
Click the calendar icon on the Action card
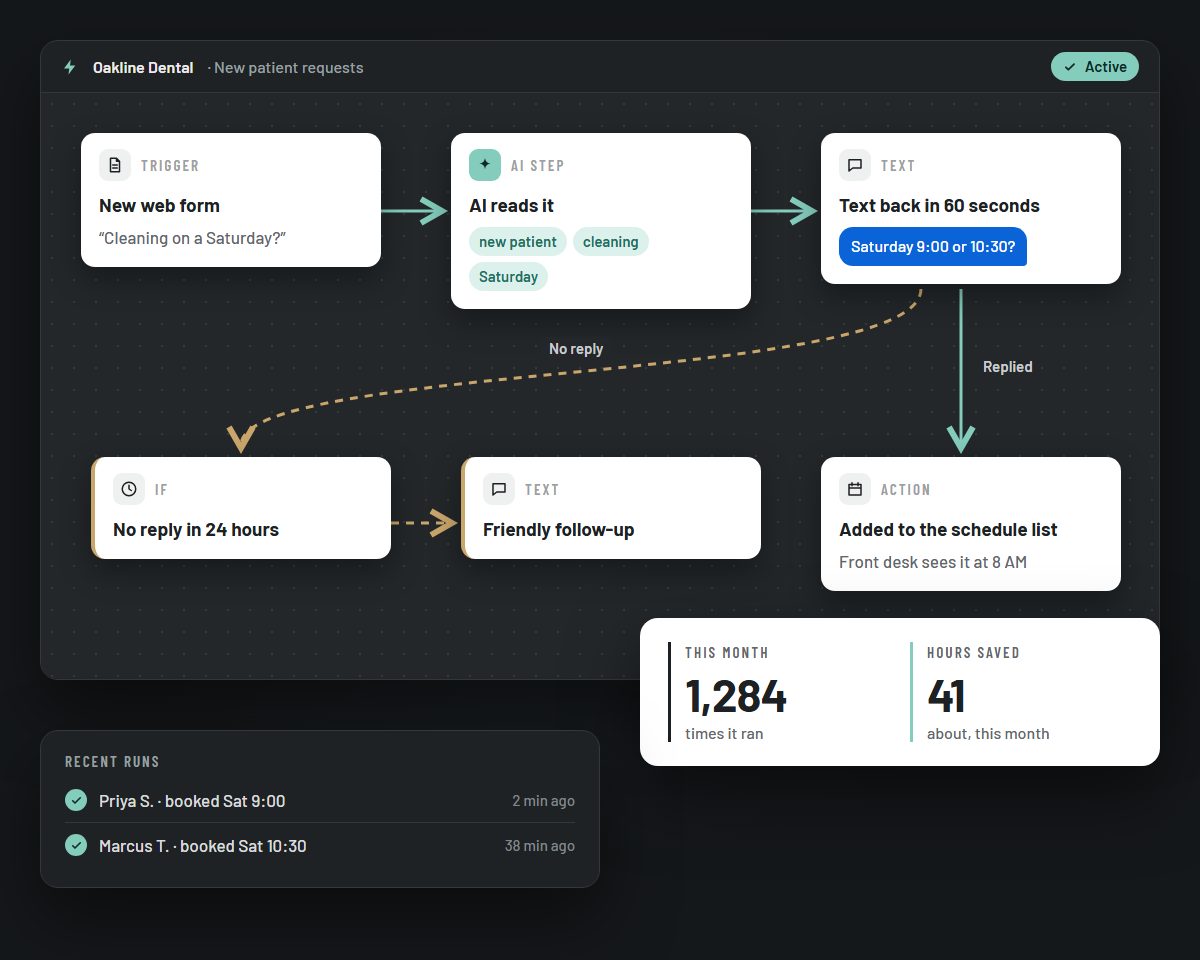[x=855, y=489]
